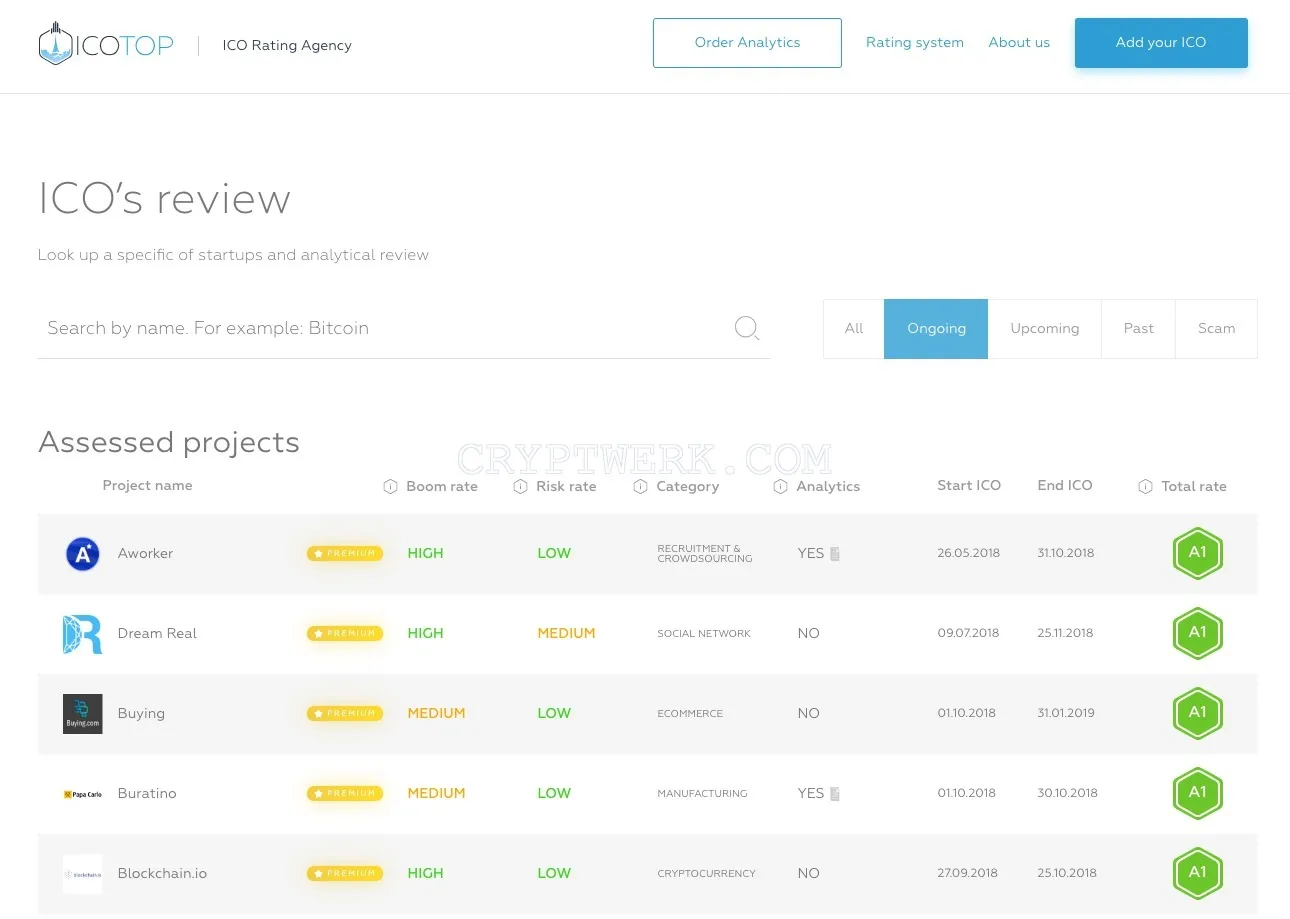Viewport: 1290px width, 919px height.
Task: Switch to the Past tab
Action: point(1138,329)
